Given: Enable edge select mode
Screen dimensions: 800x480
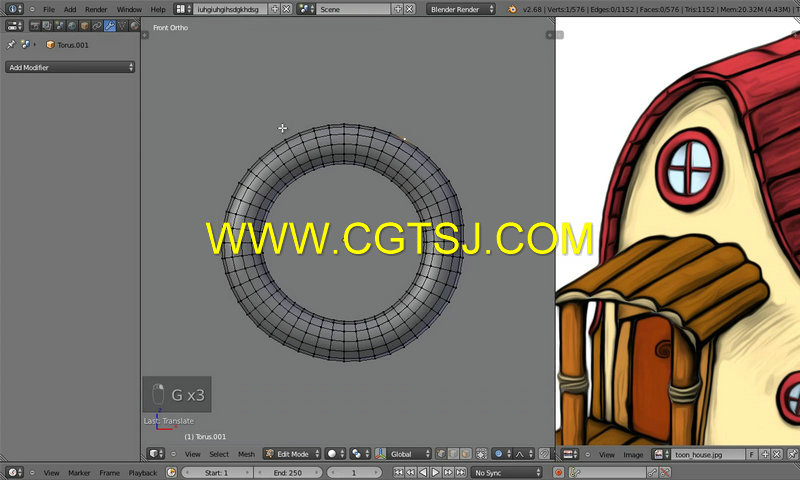Looking at the screenshot, I should point(453,453).
